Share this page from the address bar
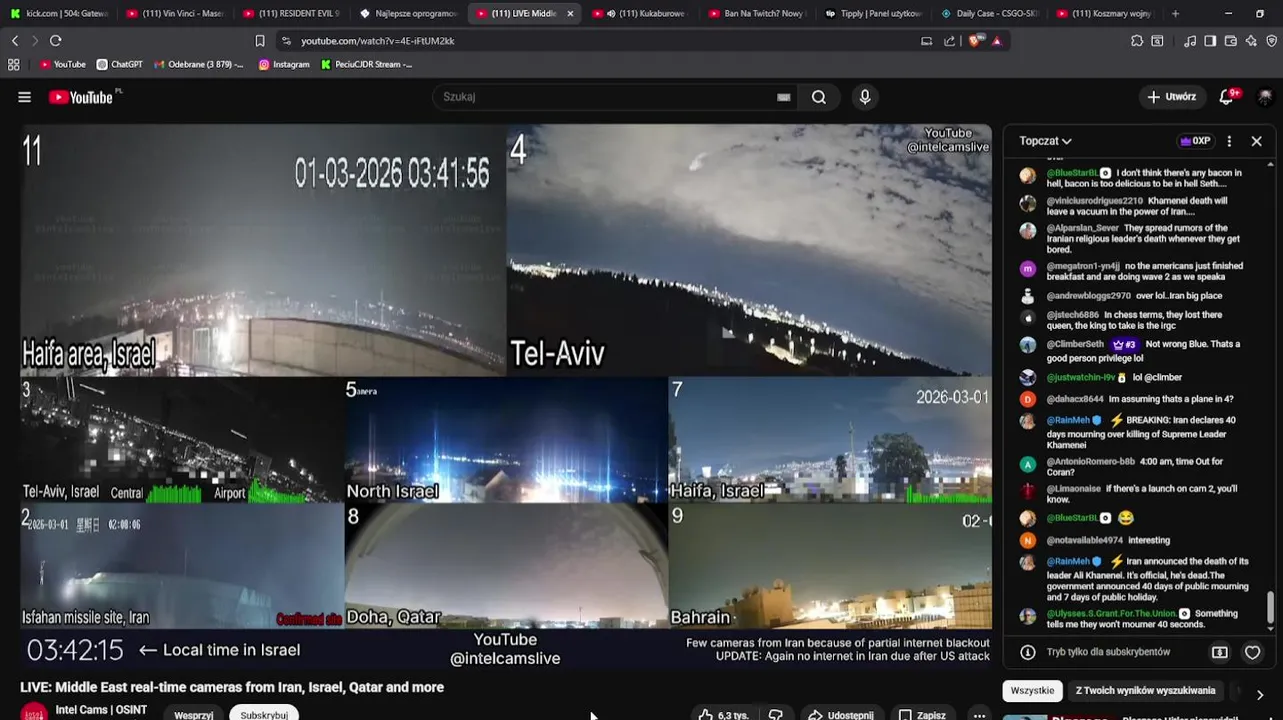 [949, 41]
